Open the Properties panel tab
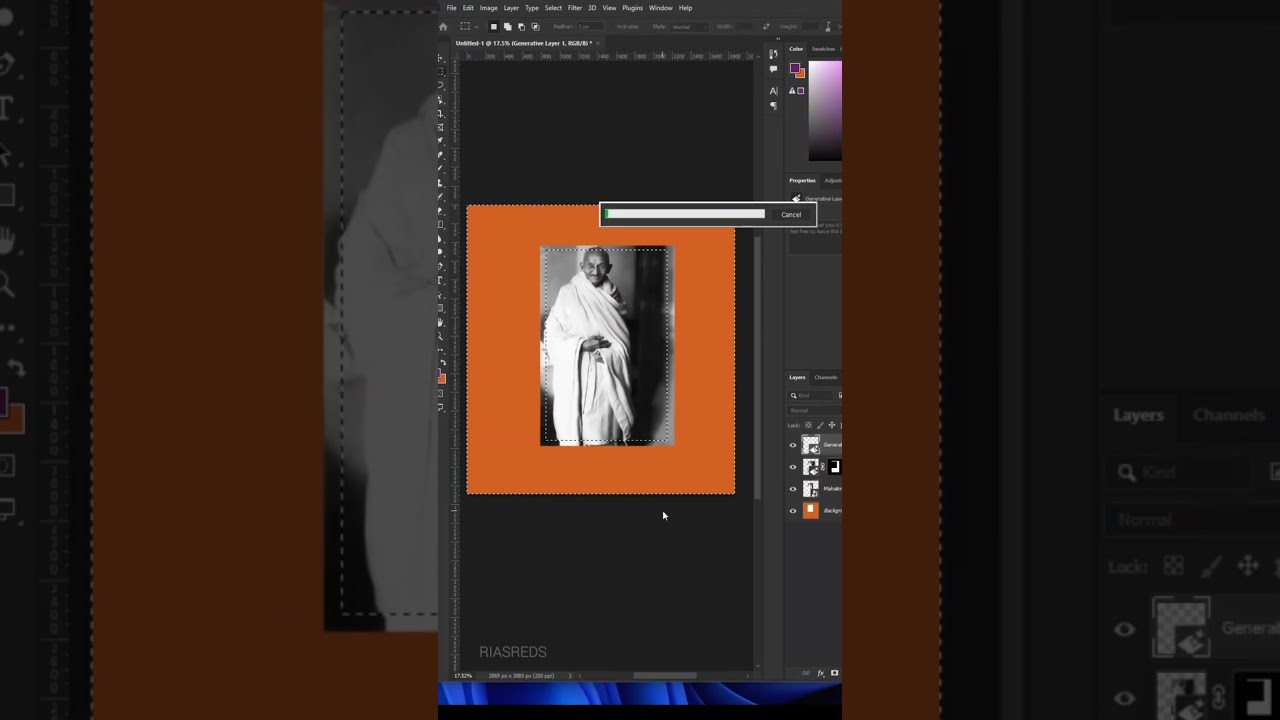The image size is (1280, 720). [802, 181]
